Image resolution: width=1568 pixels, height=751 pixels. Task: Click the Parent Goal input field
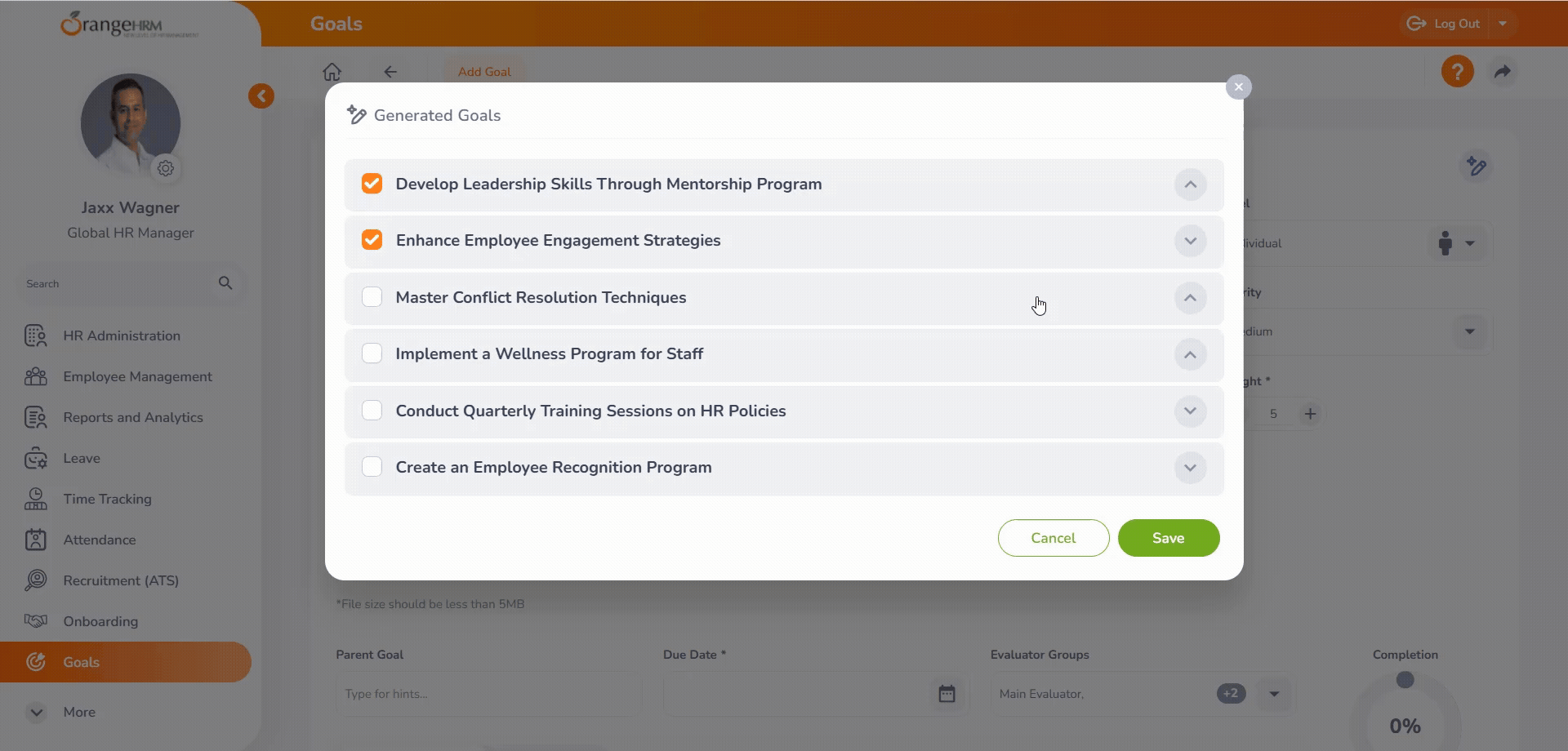488,694
